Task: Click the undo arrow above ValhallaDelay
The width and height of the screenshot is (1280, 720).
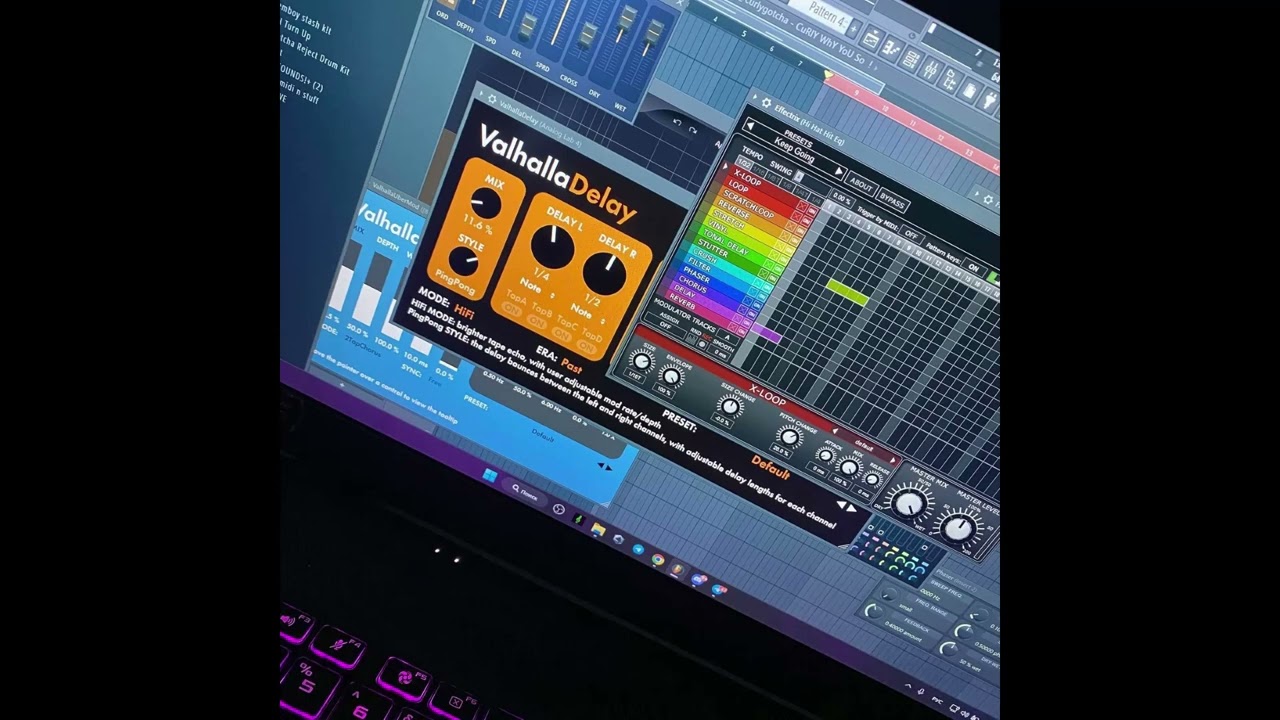Action: (x=677, y=122)
